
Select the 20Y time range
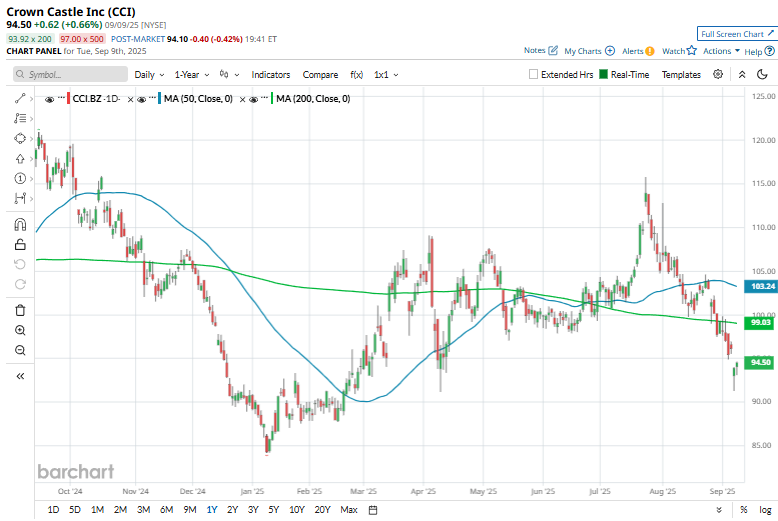coord(323,510)
